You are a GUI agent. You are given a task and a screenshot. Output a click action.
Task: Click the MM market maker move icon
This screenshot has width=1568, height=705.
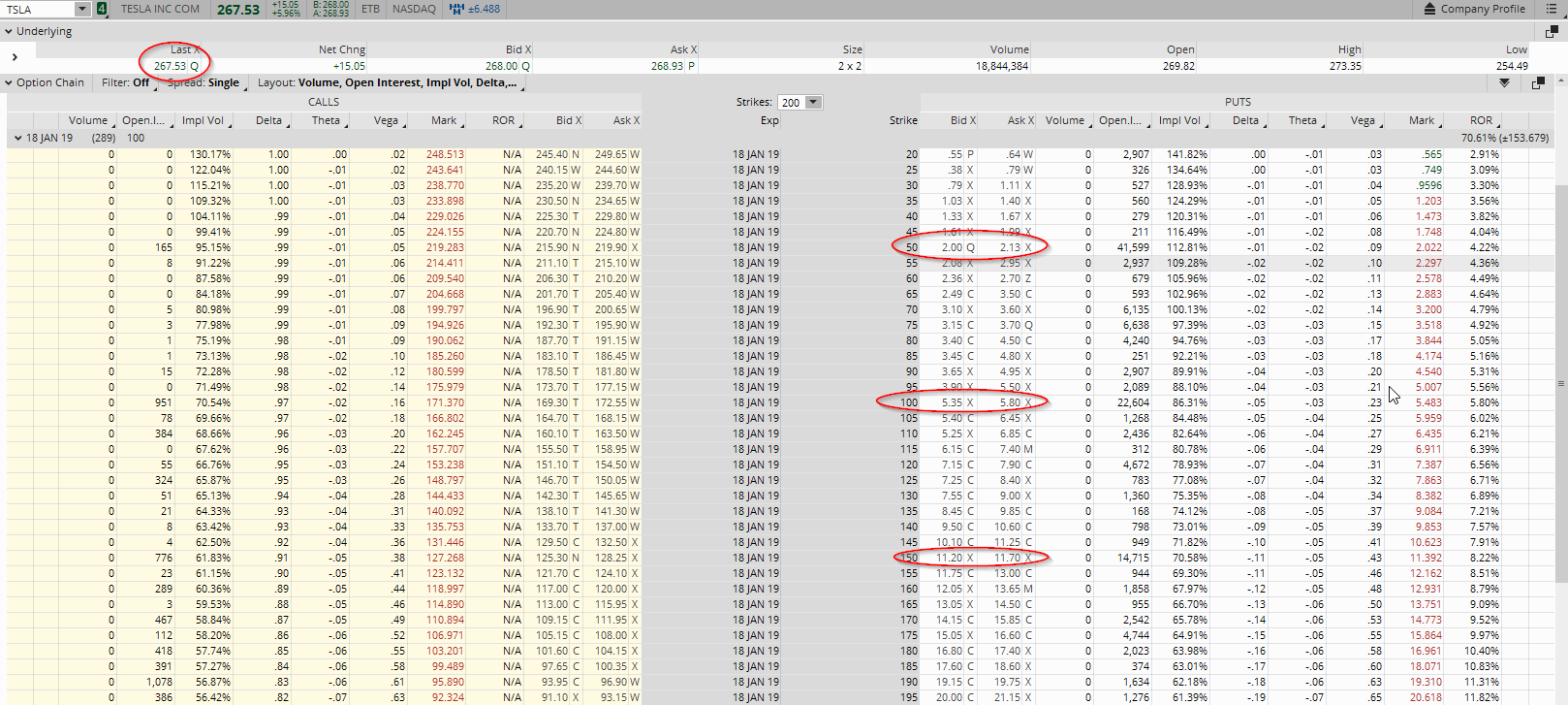coord(456,9)
